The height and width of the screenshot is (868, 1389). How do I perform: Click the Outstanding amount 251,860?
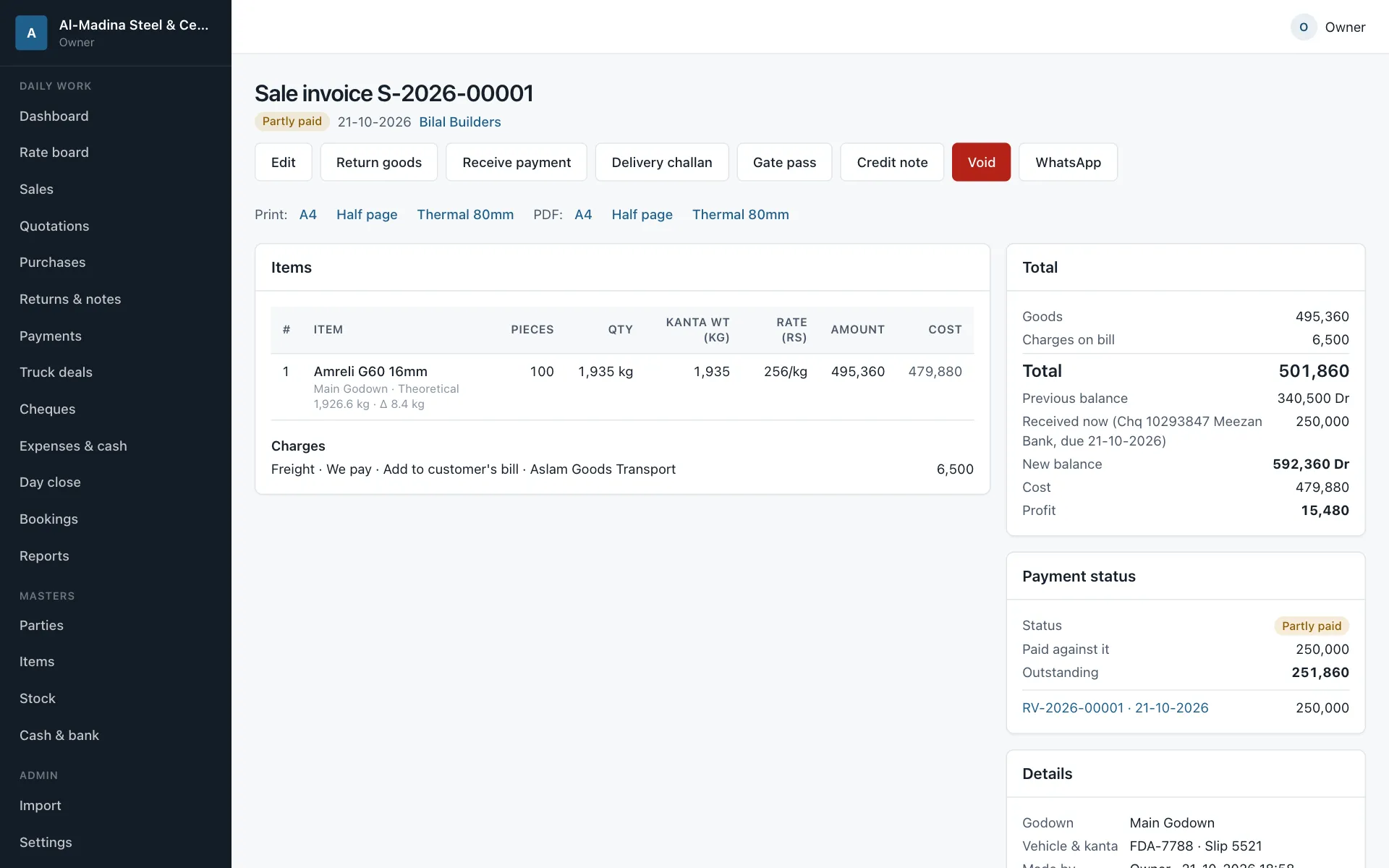pyautogui.click(x=1320, y=673)
